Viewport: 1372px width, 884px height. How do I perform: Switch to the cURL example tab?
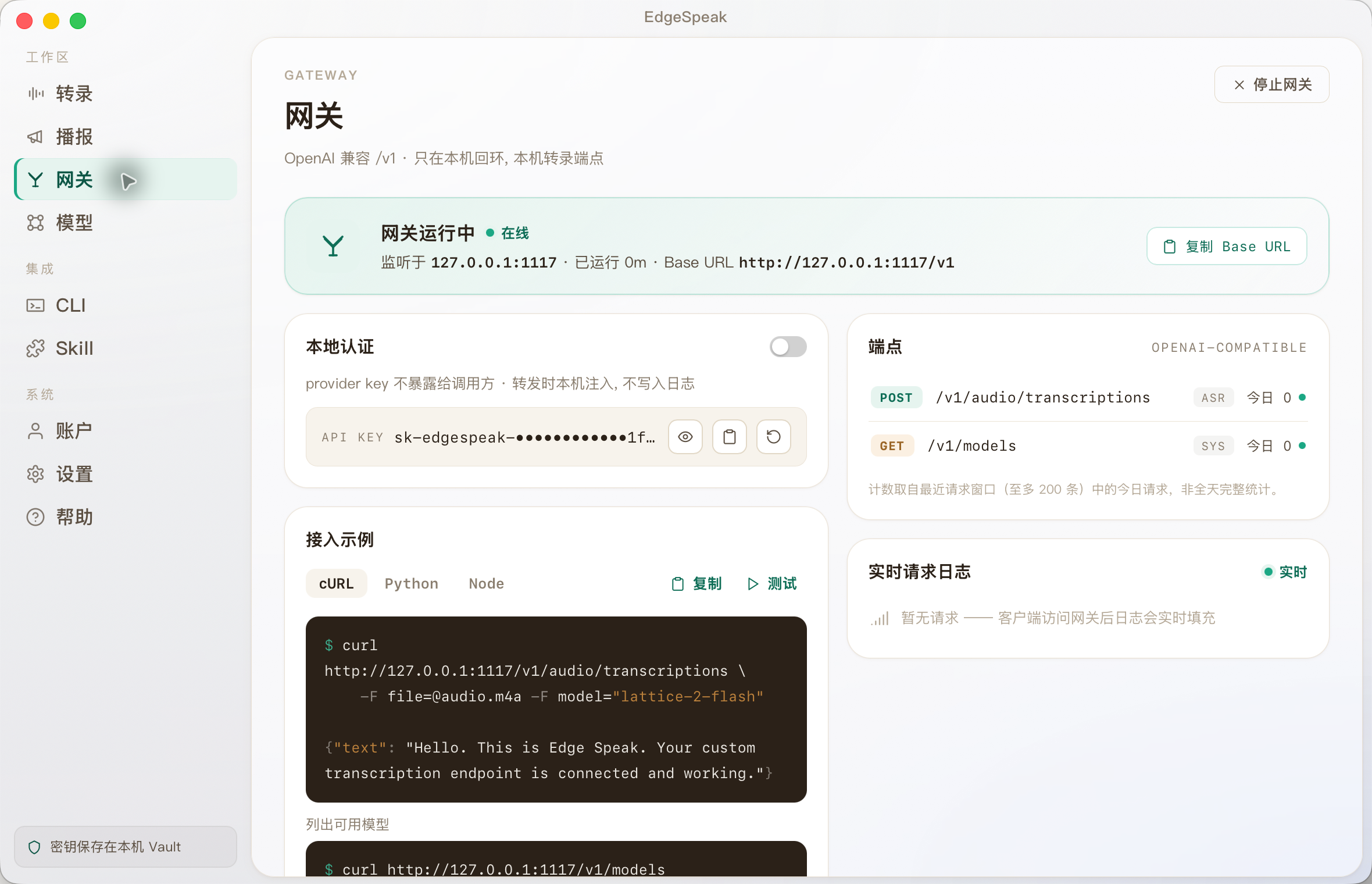336,583
